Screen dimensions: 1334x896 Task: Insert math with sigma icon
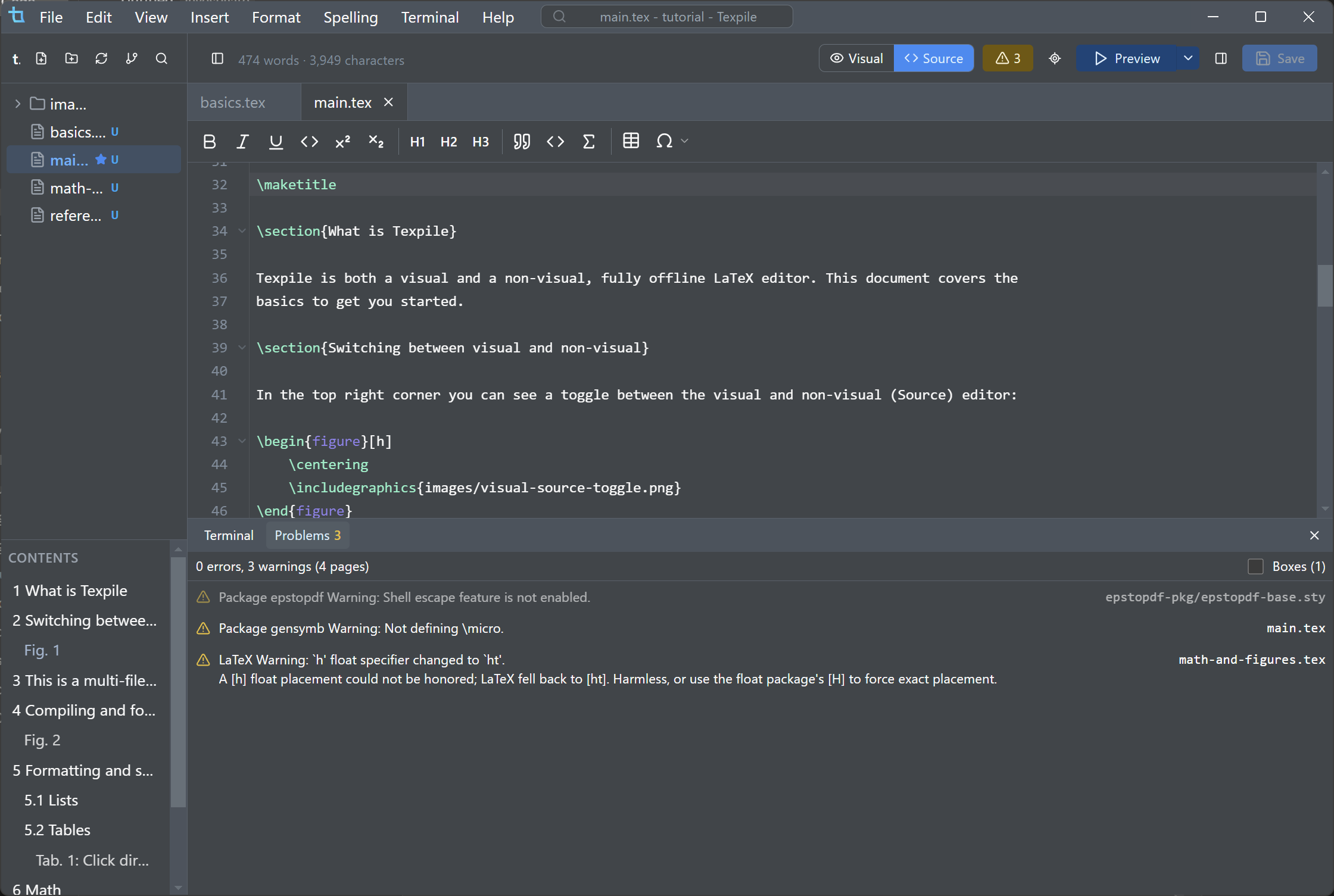(x=588, y=142)
